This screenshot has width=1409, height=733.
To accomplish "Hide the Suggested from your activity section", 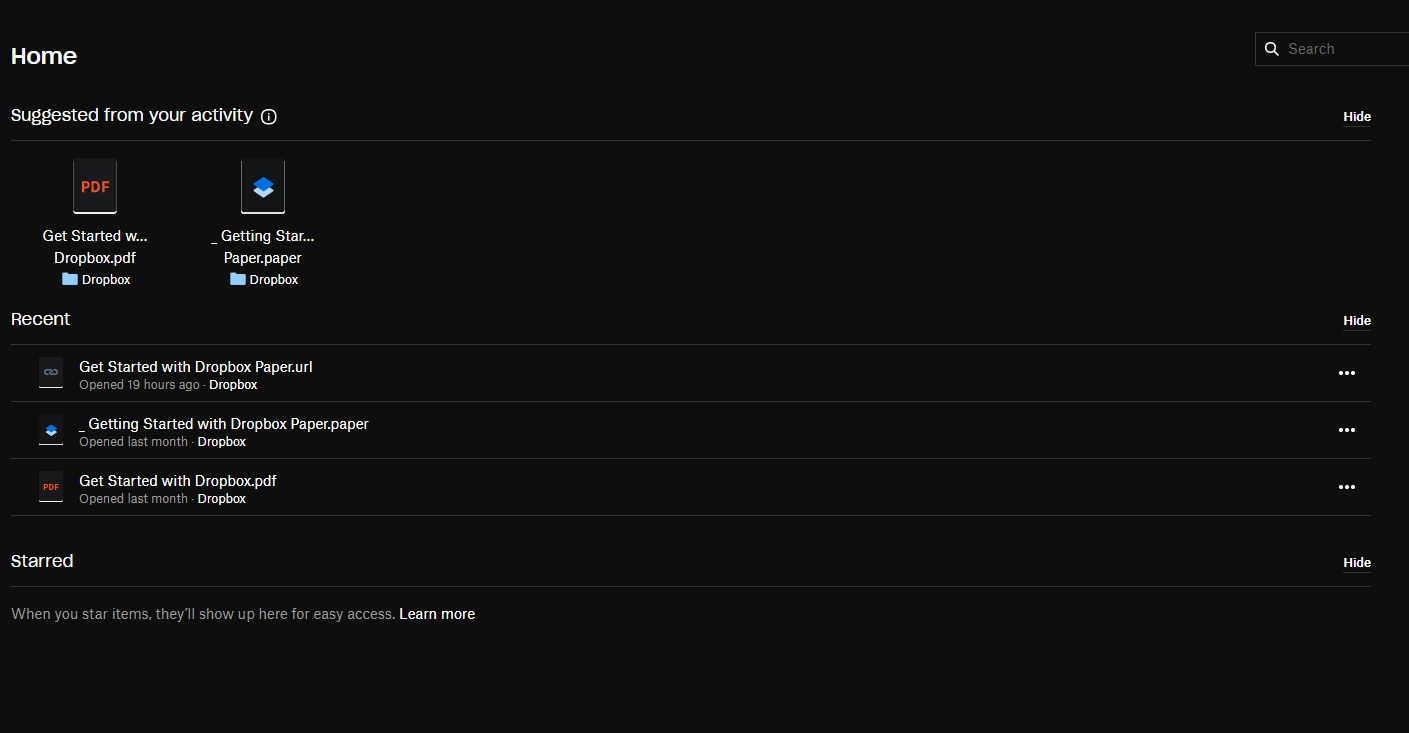I will click(x=1356, y=116).
